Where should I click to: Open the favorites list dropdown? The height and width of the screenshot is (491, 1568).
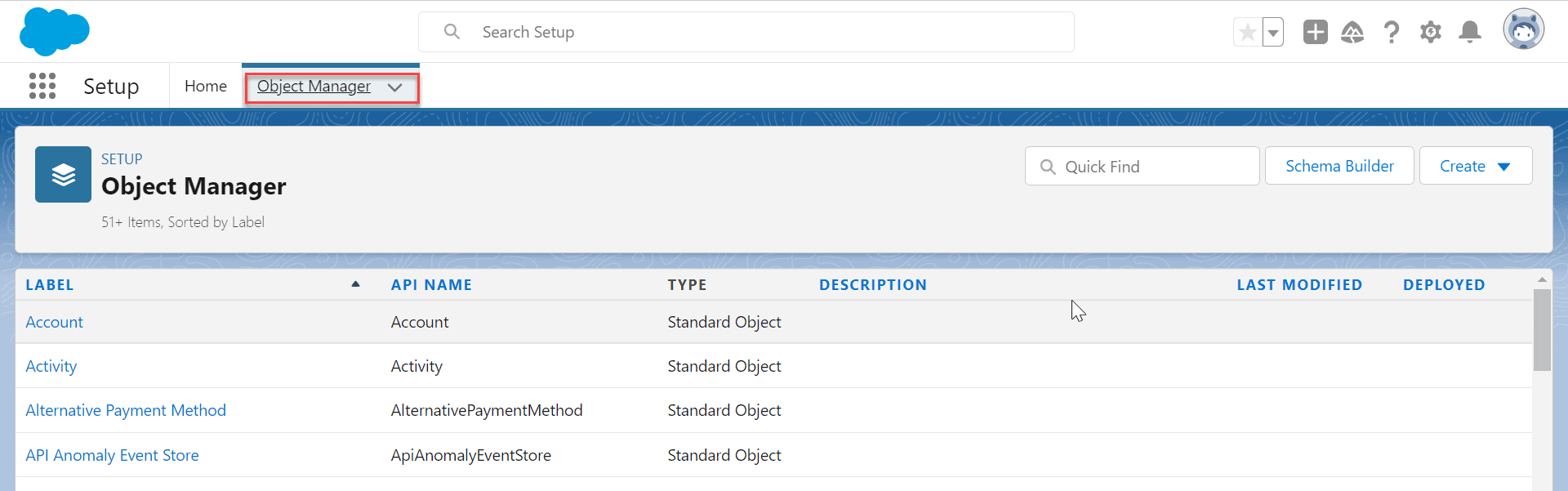tap(1274, 32)
